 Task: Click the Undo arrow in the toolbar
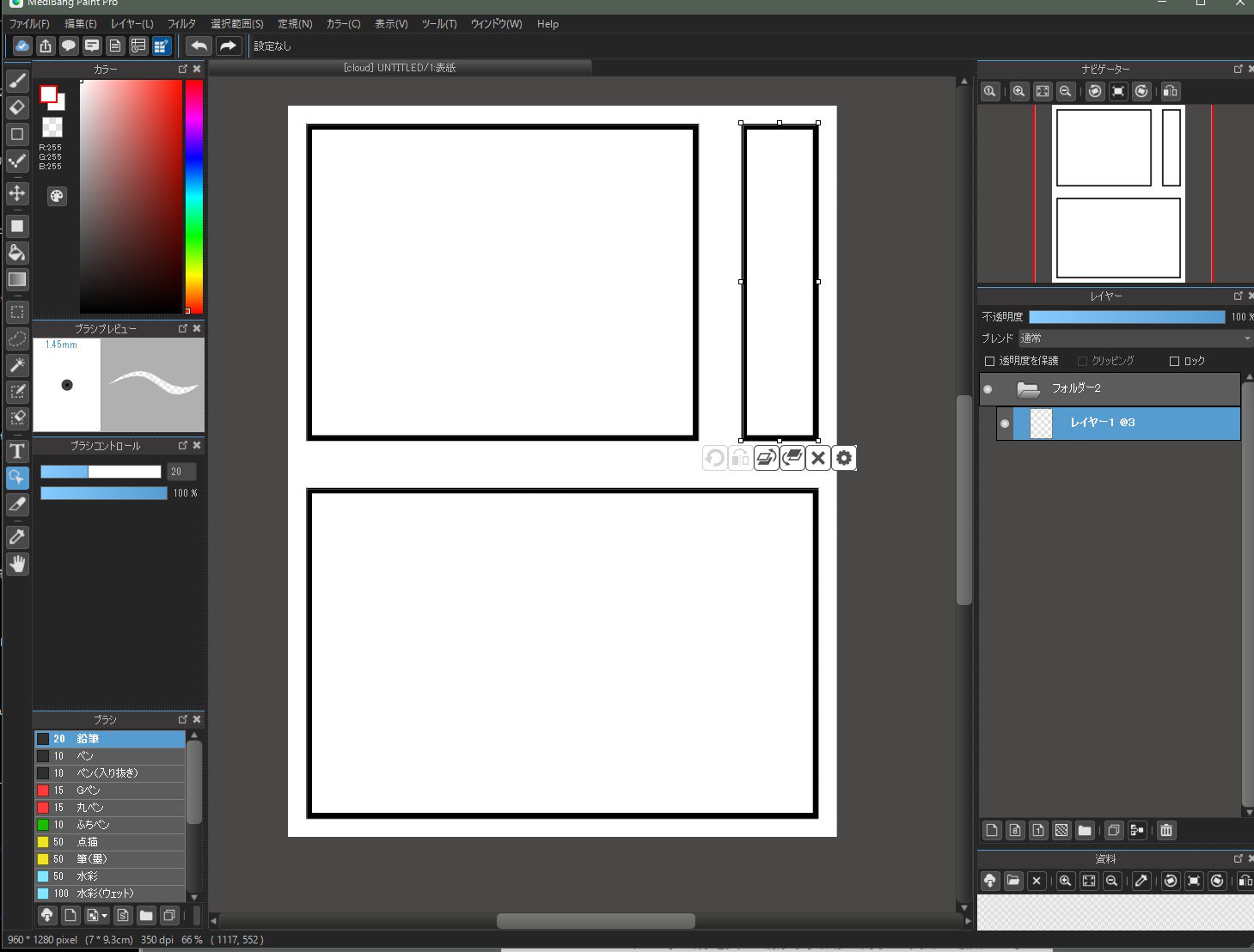click(x=199, y=46)
